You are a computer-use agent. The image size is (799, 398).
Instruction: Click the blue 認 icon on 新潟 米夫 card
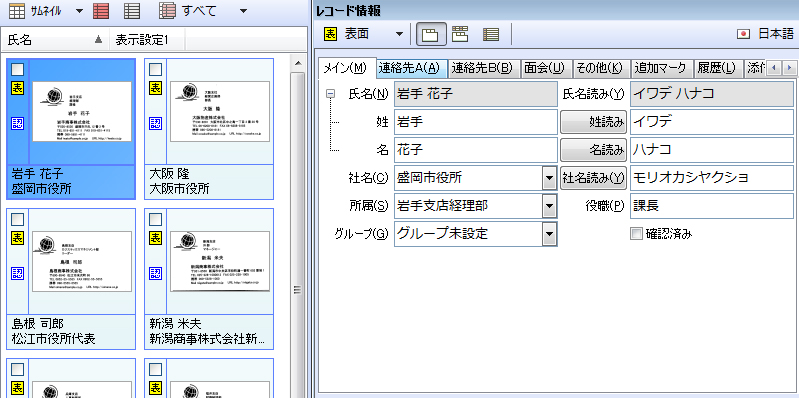click(x=155, y=273)
